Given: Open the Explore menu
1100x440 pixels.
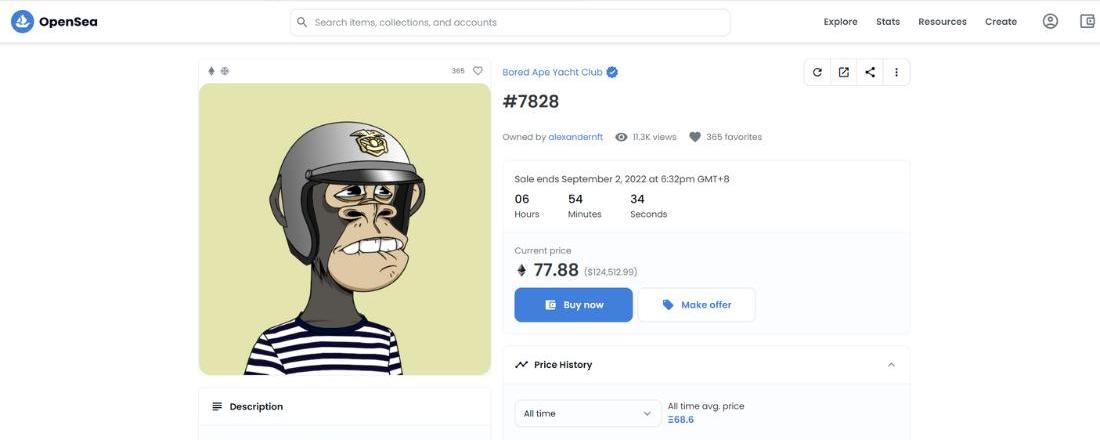Looking at the screenshot, I should pyautogui.click(x=840, y=22).
